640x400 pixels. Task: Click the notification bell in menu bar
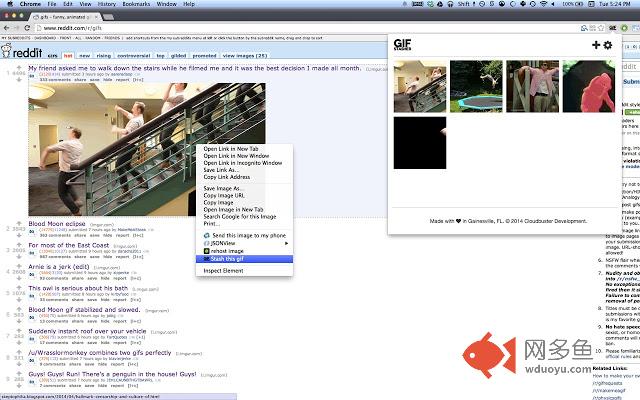405,4
